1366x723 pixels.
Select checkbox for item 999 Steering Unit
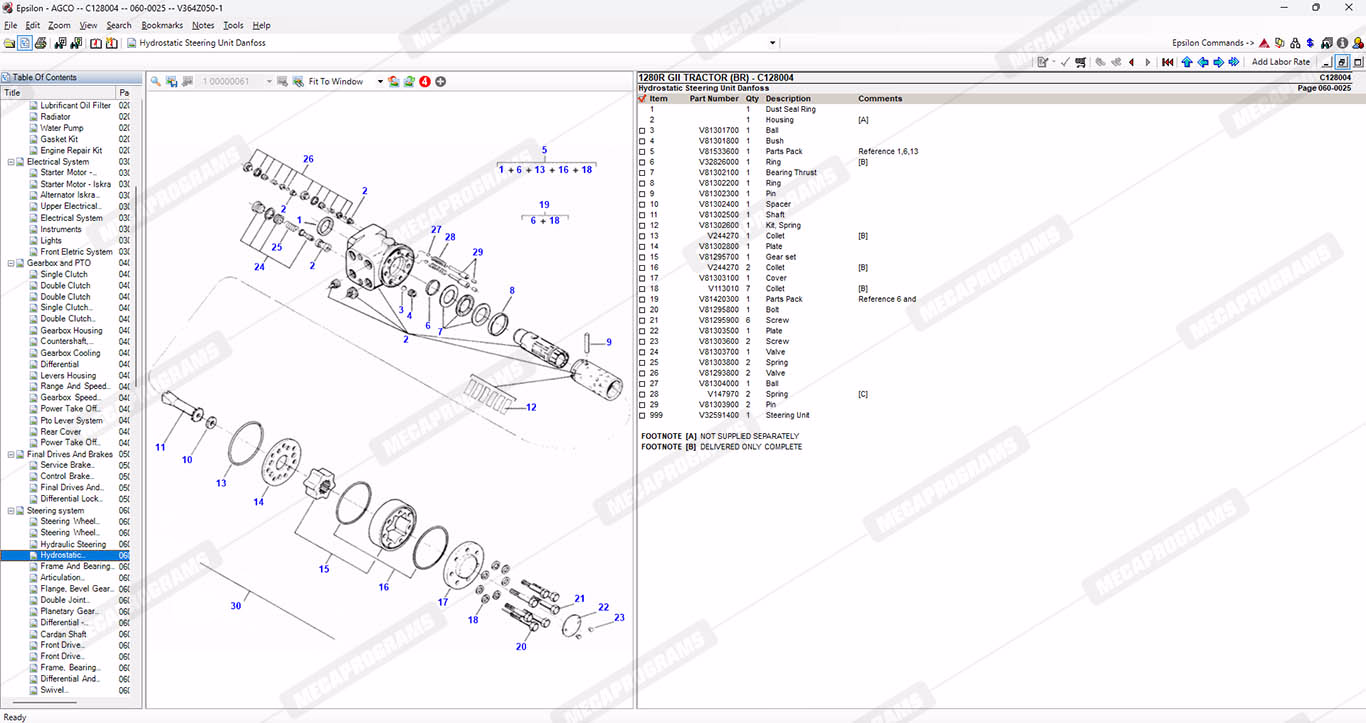click(x=643, y=415)
